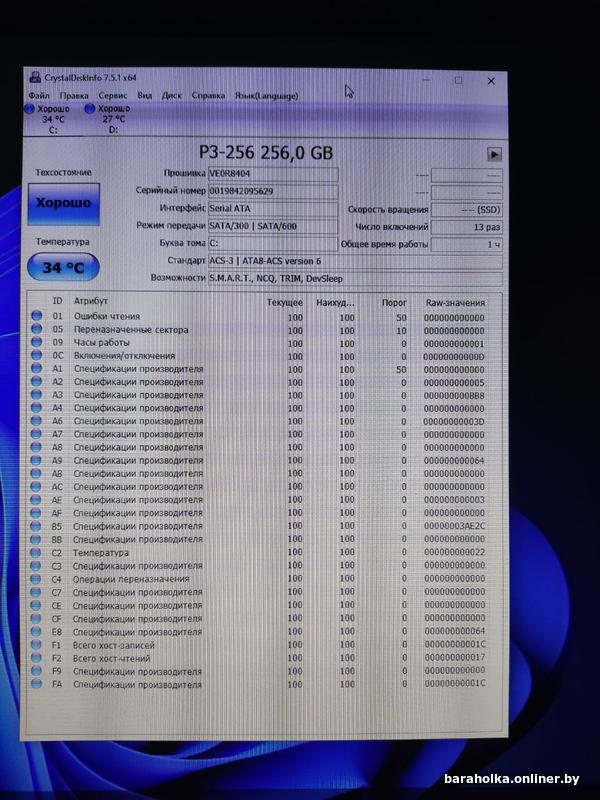Close the CrystalDiskInfo window

click(x=491, y=81)
